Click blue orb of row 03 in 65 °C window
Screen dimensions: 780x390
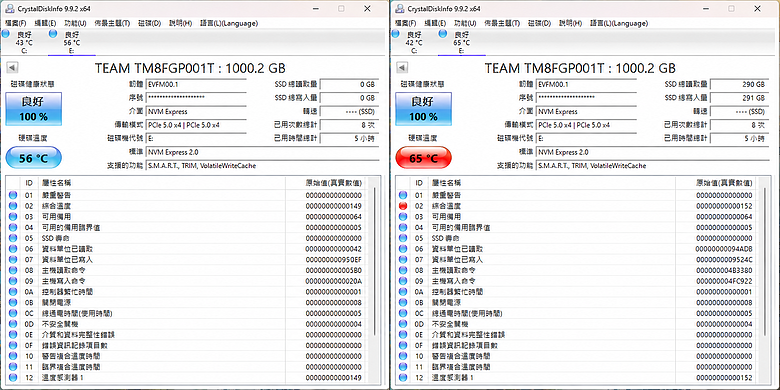tap(403, 217)
